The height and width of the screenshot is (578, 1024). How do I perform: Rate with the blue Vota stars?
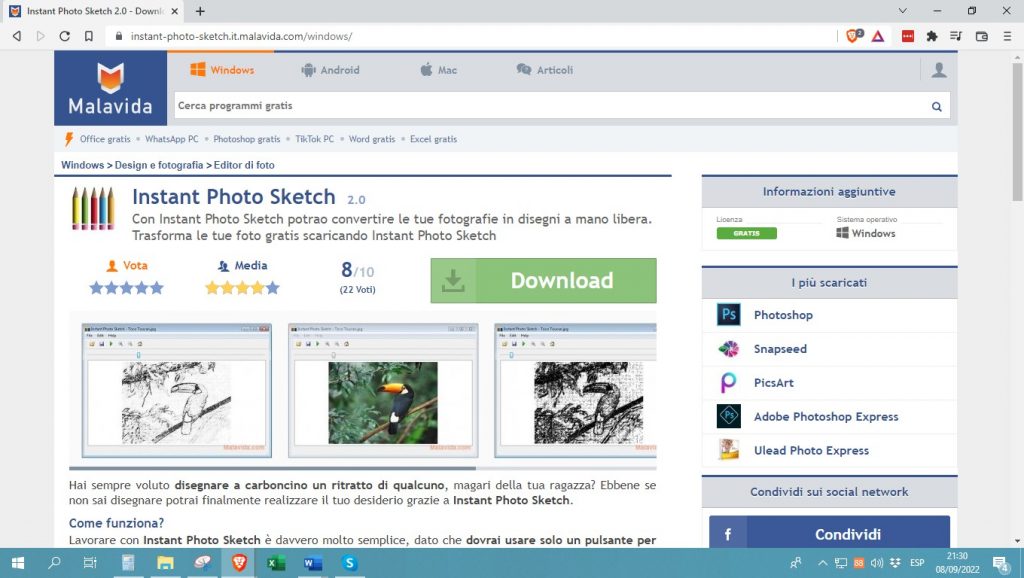[126, 288]
